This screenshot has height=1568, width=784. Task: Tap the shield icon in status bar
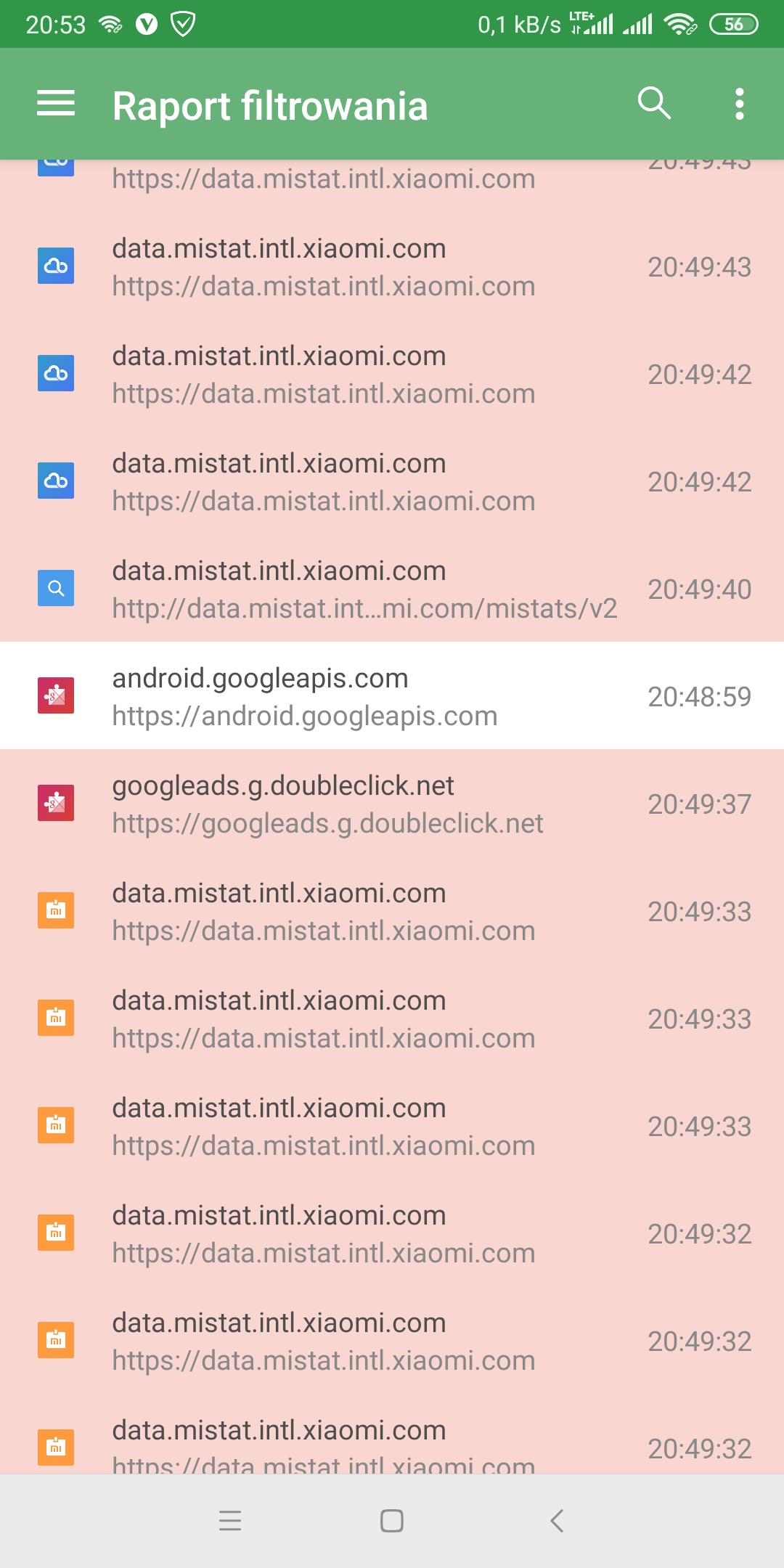182,25
